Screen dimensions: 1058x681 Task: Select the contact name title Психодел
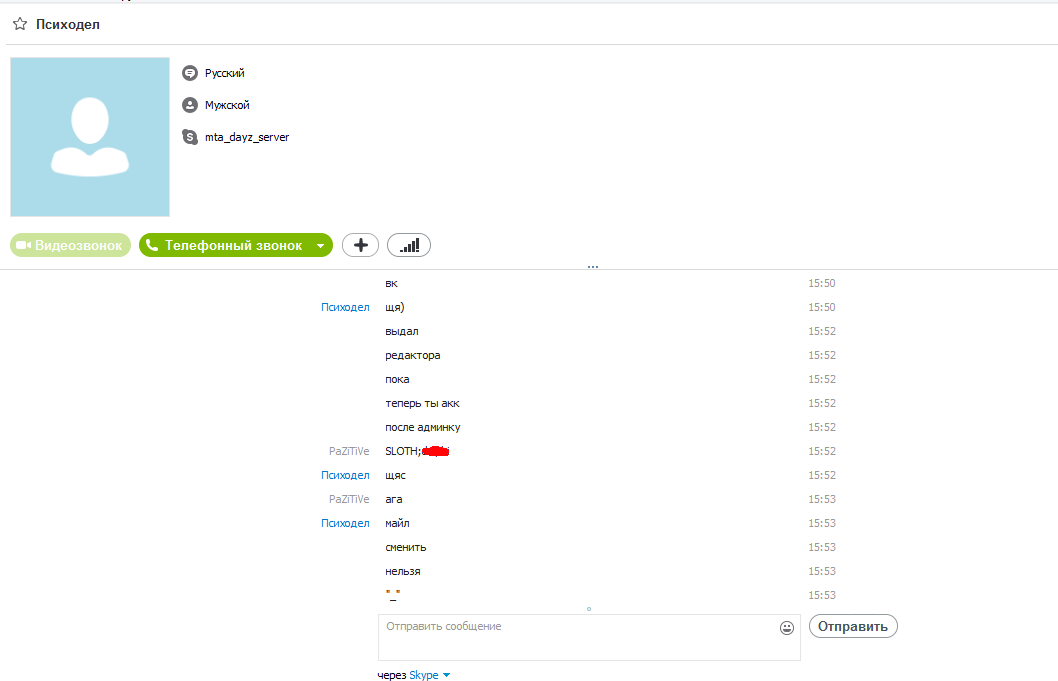click(67, 24)
